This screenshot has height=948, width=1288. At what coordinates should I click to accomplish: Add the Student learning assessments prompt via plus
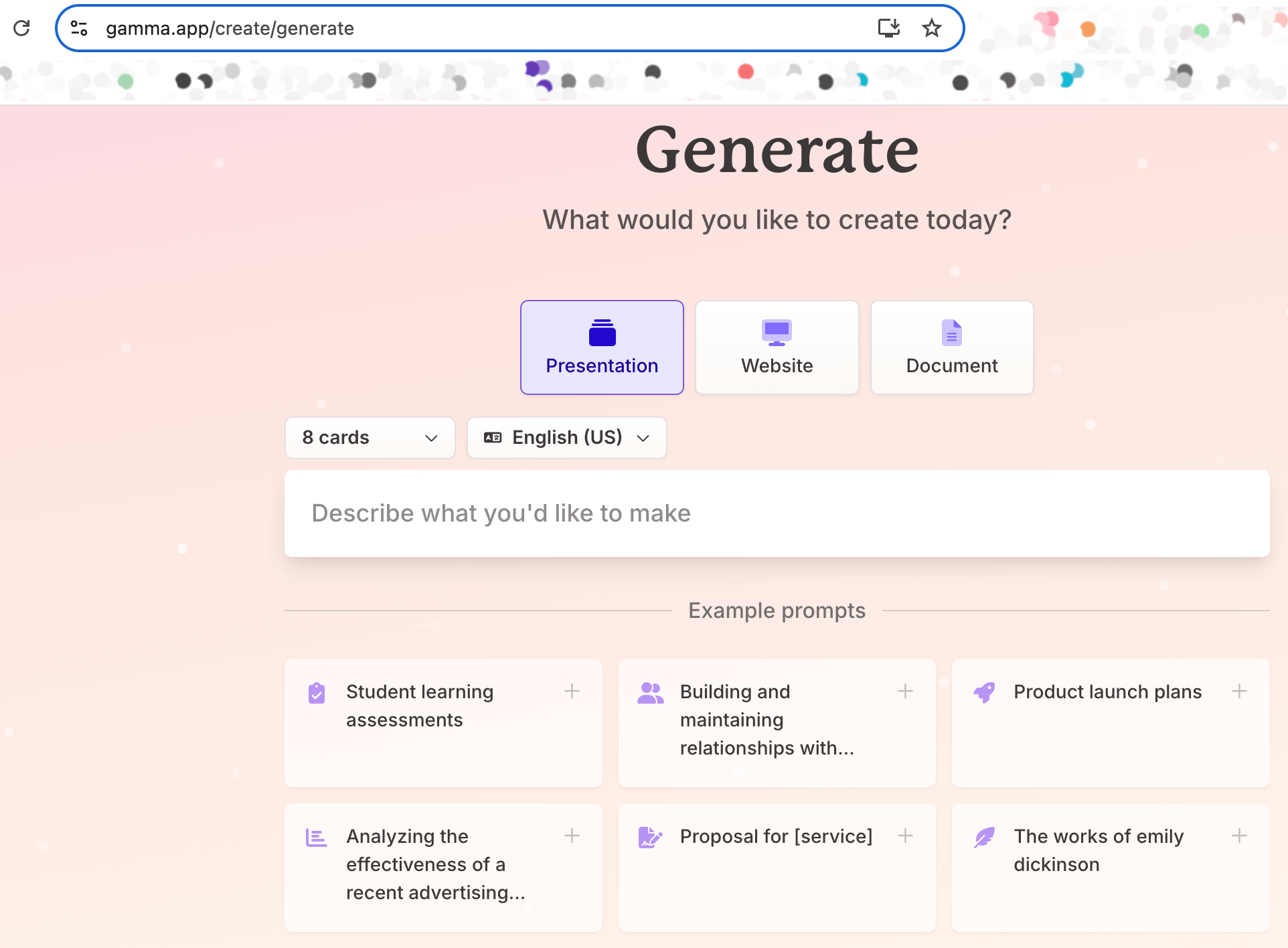[x=572, y=691]
